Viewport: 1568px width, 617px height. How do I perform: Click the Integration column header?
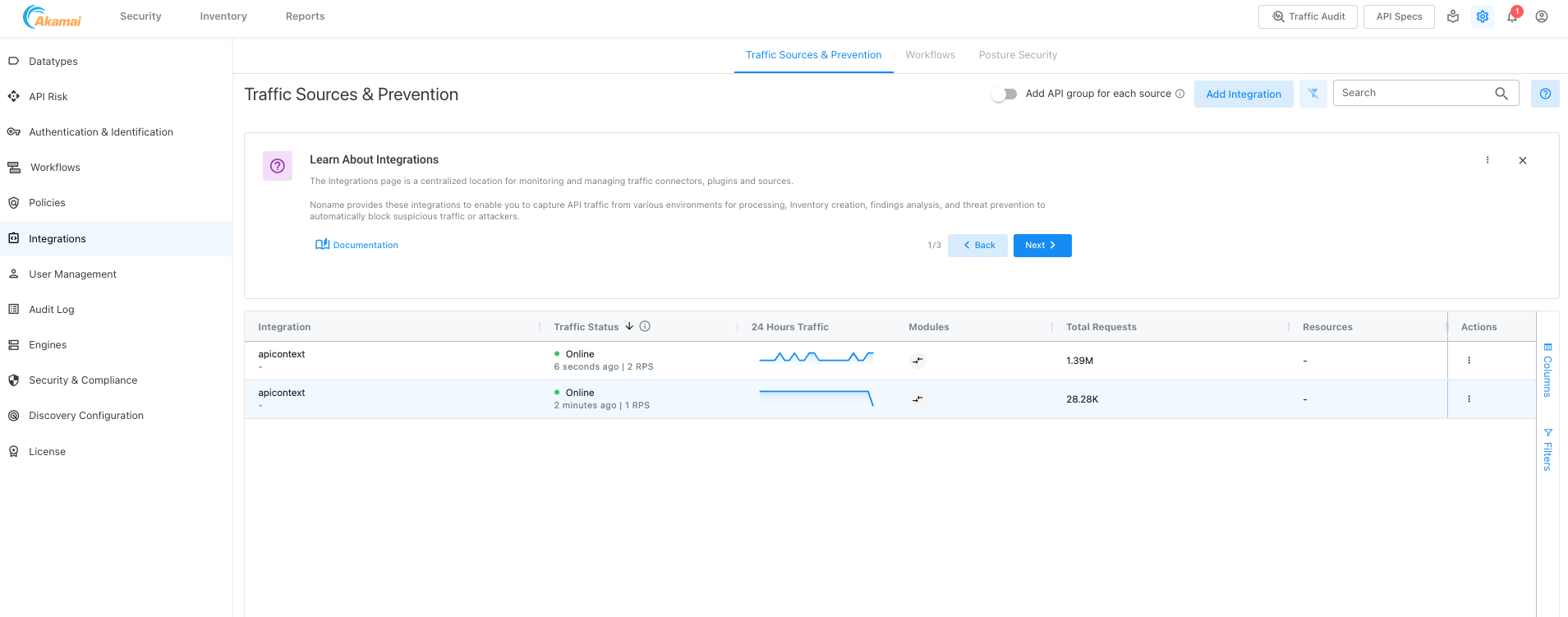284,327
